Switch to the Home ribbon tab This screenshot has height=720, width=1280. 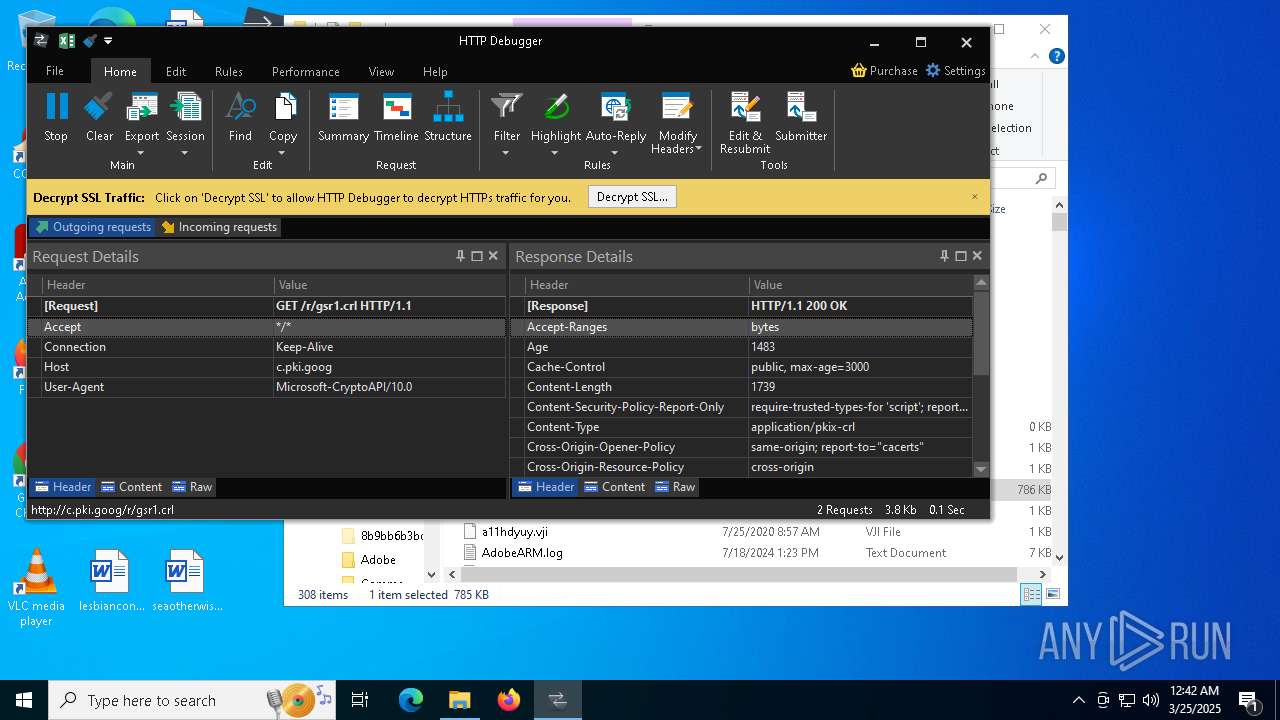pyautogui.click(x=120, y=71)
